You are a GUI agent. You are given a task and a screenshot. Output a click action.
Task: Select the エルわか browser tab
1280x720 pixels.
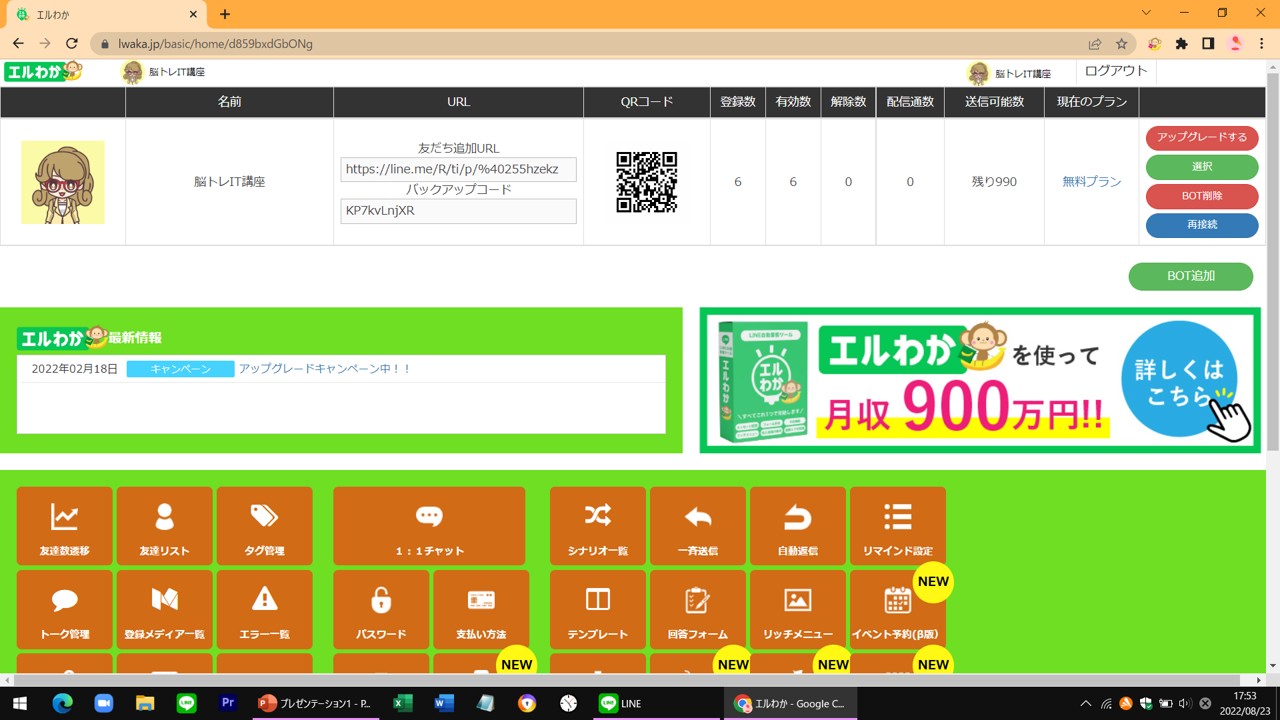point(106,15)
